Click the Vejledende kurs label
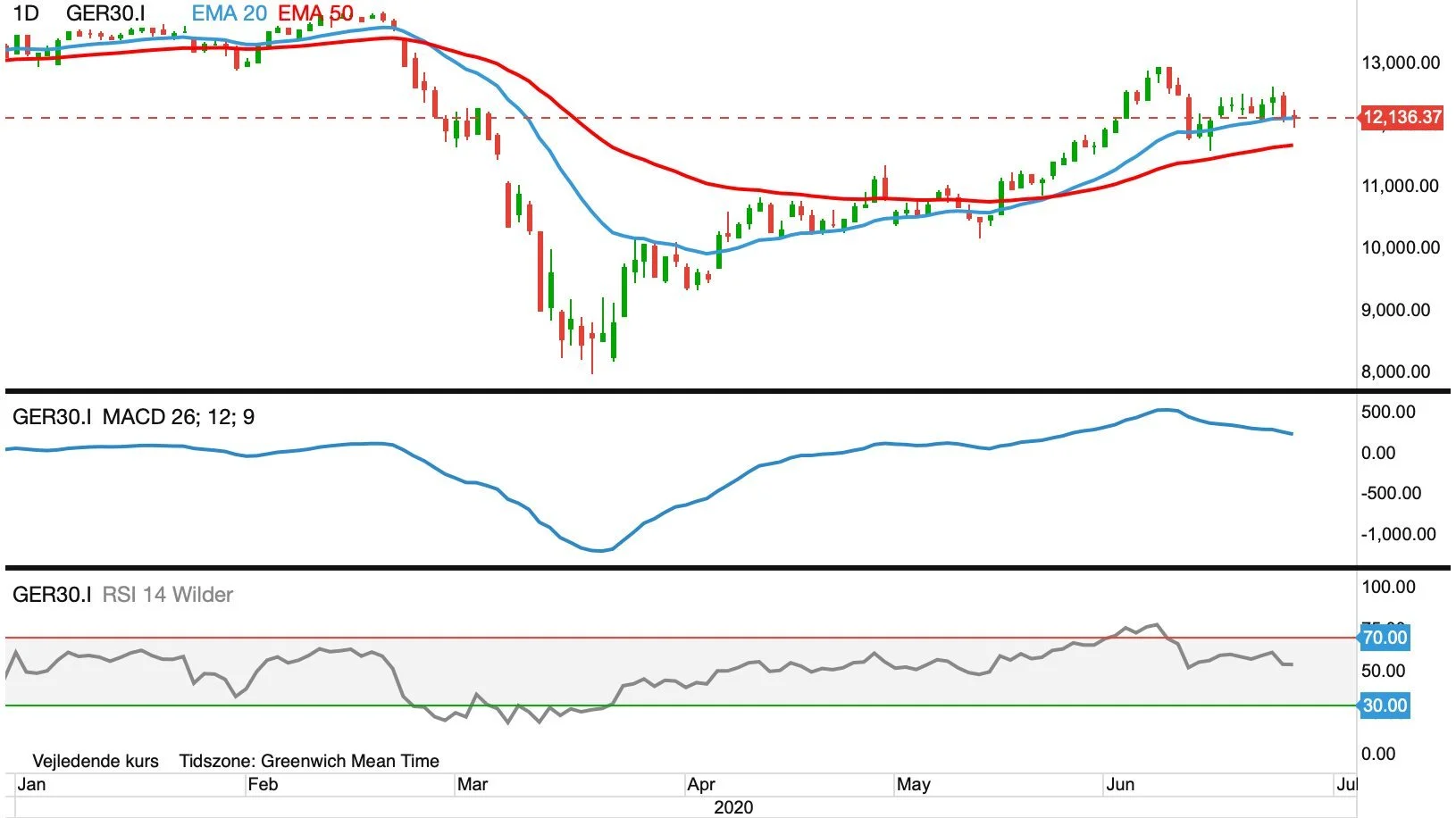 (96, 761)
